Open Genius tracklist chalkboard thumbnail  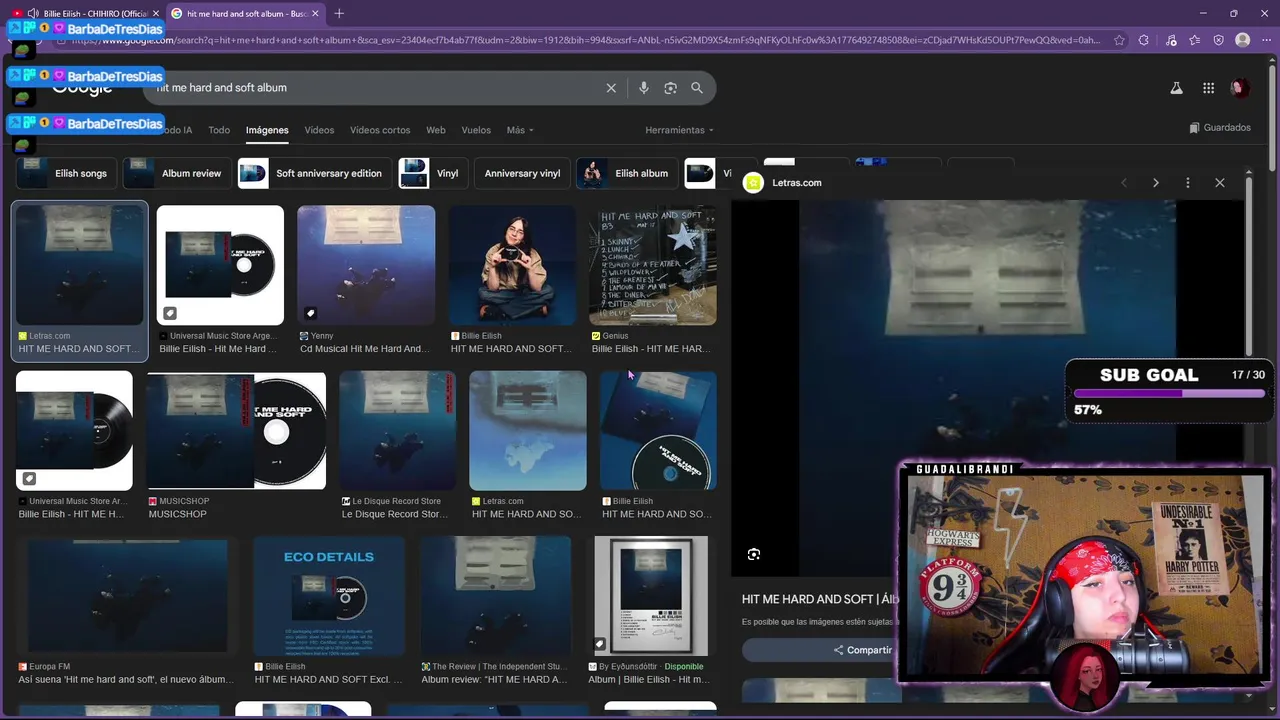coord(652,266)
